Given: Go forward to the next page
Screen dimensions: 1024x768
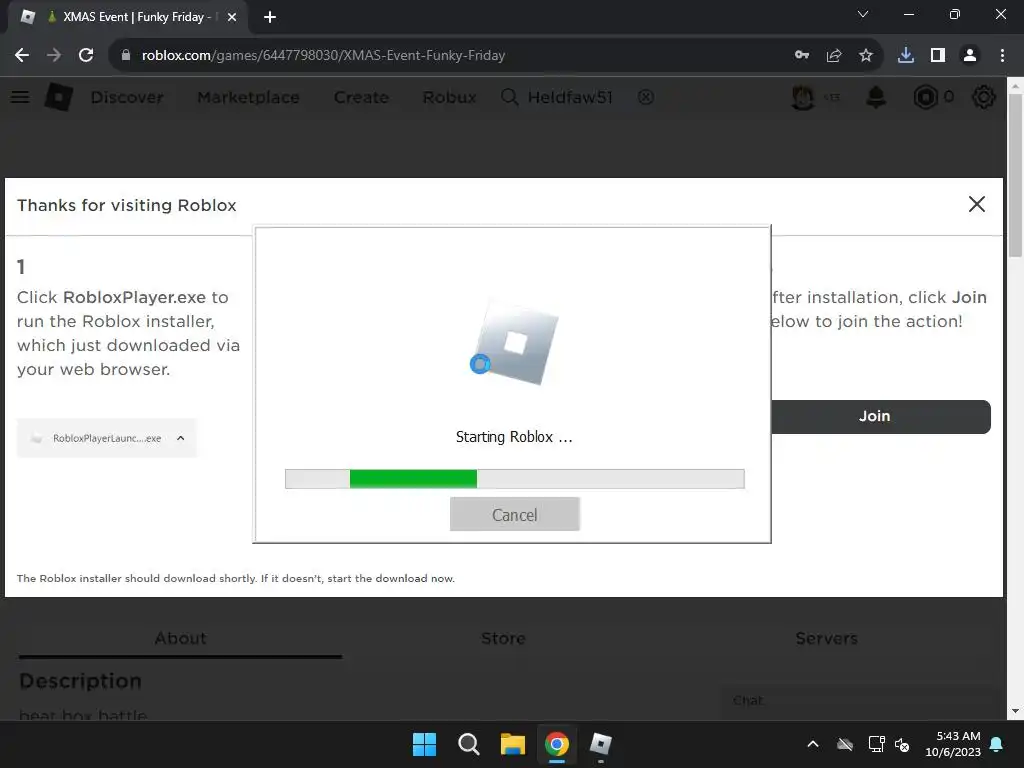Looking at the screenshot, I should point(54,56).
